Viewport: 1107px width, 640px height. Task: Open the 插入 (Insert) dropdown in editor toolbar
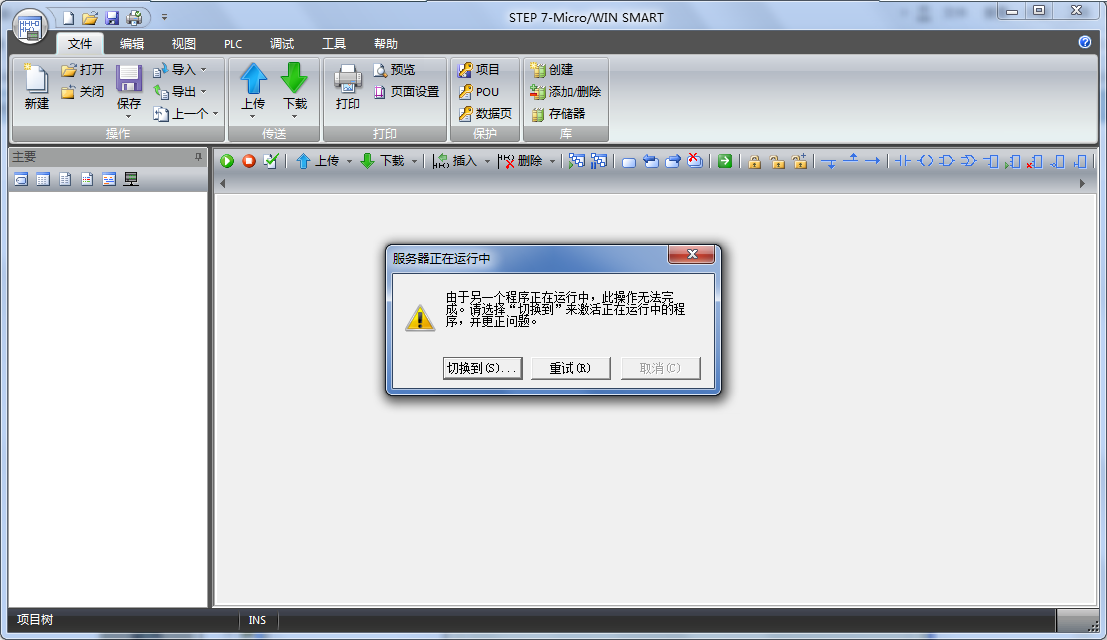487,161
